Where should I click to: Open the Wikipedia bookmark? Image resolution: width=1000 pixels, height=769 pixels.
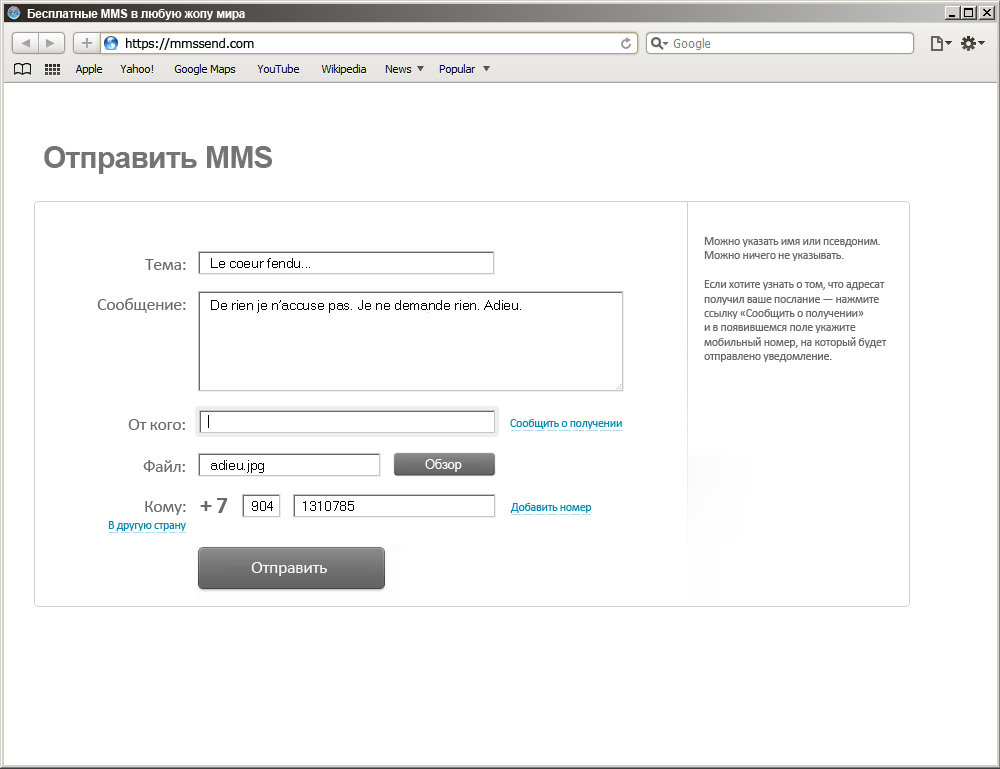(343, 69)
